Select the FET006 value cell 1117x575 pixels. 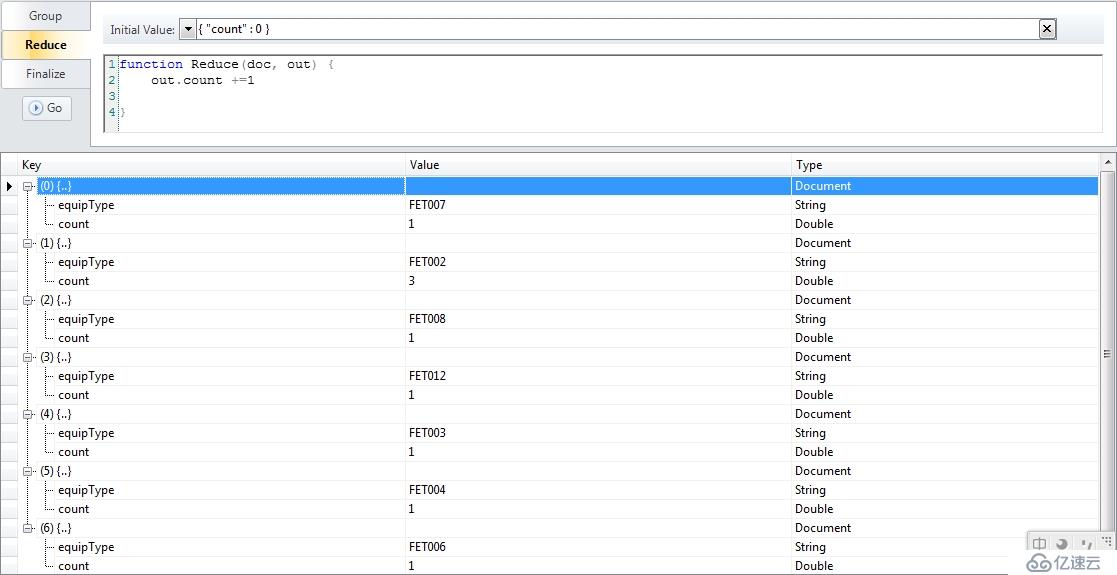click(598, 547)
